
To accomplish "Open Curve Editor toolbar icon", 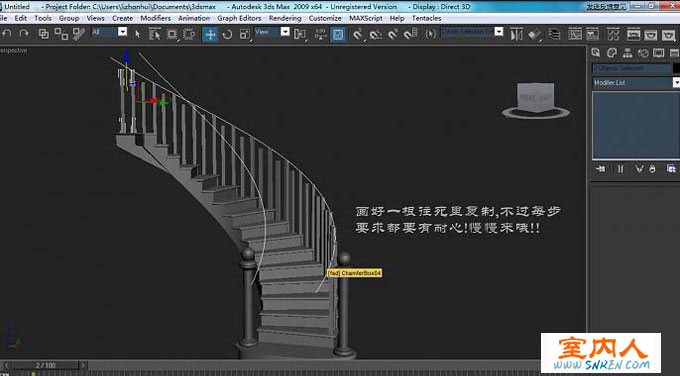I will click(x=575, y=34).
